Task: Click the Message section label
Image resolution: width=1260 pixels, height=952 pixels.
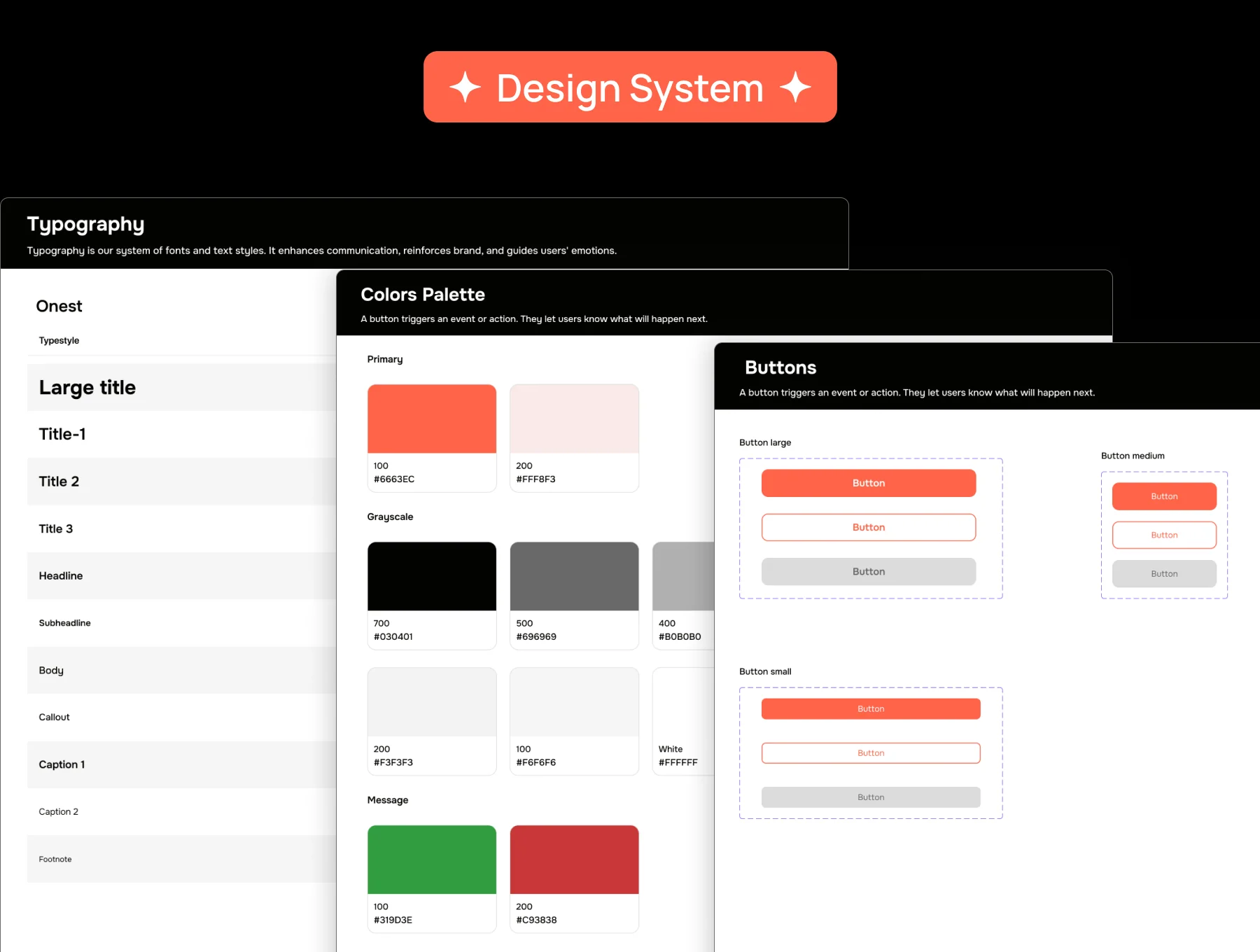Action: (388, 800)
